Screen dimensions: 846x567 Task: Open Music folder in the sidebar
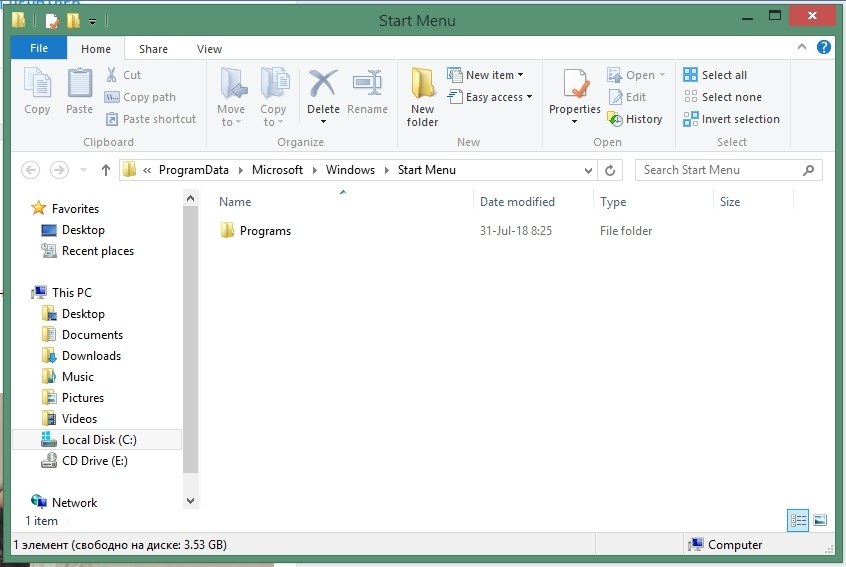pos(68,377)
